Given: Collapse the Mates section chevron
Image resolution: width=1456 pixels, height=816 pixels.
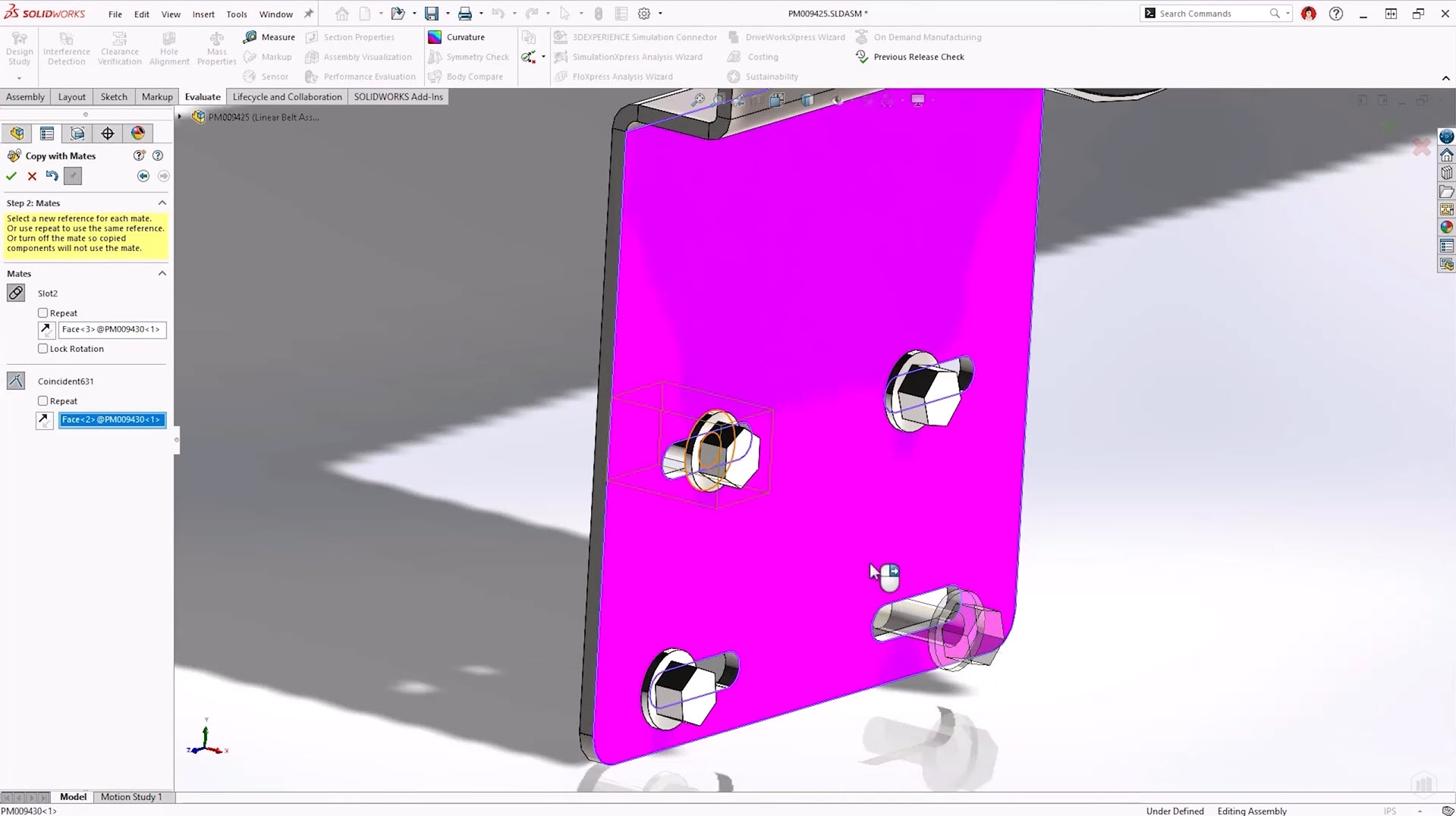Looking at the screenshot, I should [162, 274].
